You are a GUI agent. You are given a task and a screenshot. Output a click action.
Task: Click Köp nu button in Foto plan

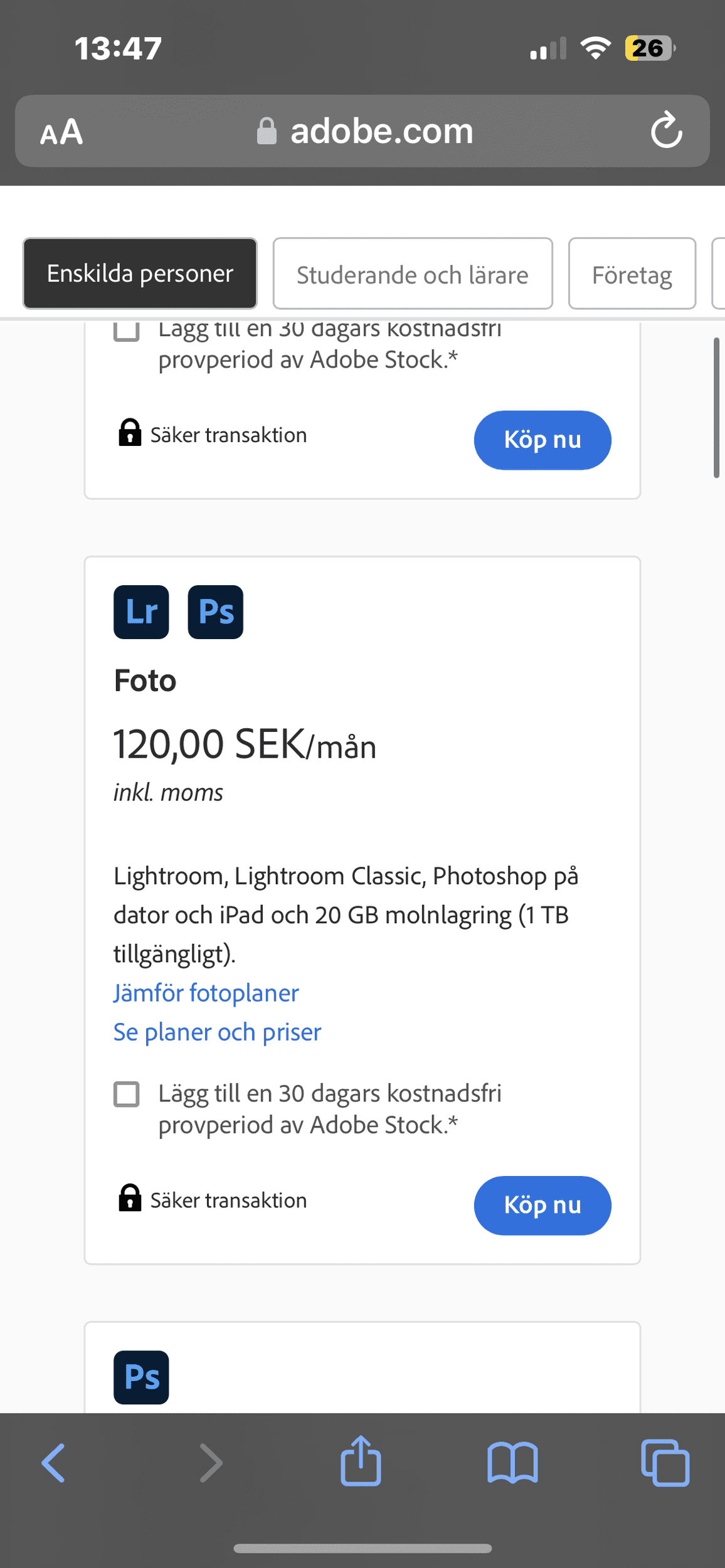tap(542, 1205)
